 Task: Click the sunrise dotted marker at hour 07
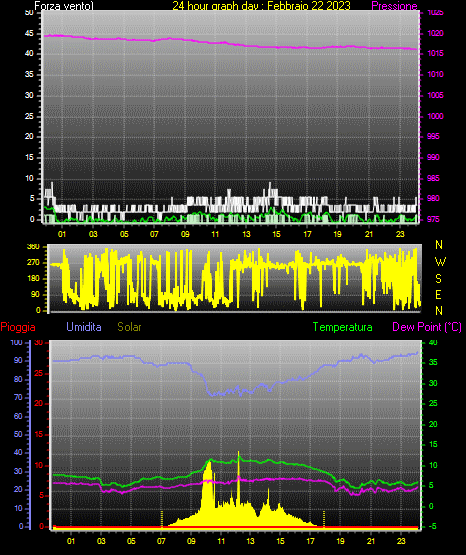pos(162,519)
